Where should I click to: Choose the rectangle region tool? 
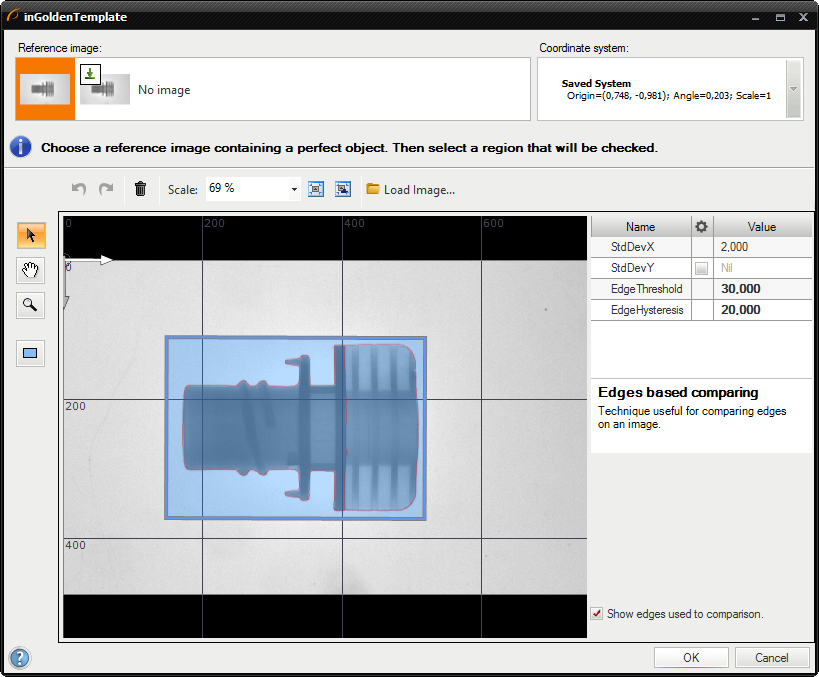click(31, 354)
